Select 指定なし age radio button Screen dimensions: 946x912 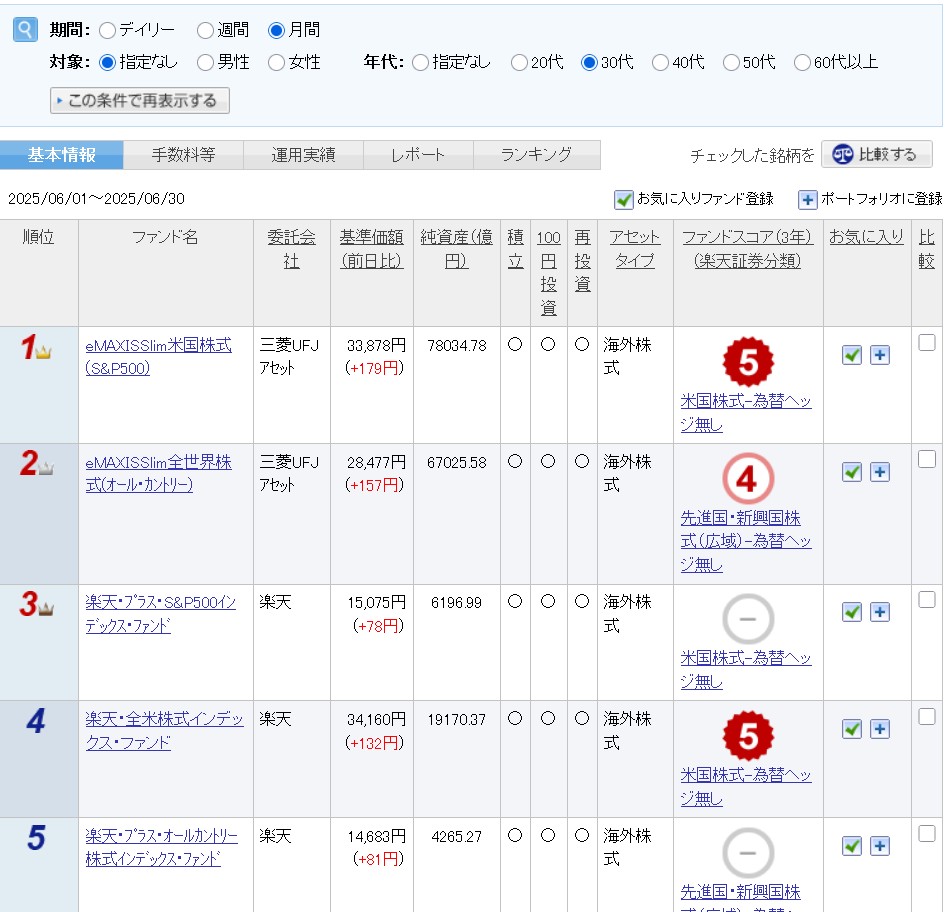(421, 63)
